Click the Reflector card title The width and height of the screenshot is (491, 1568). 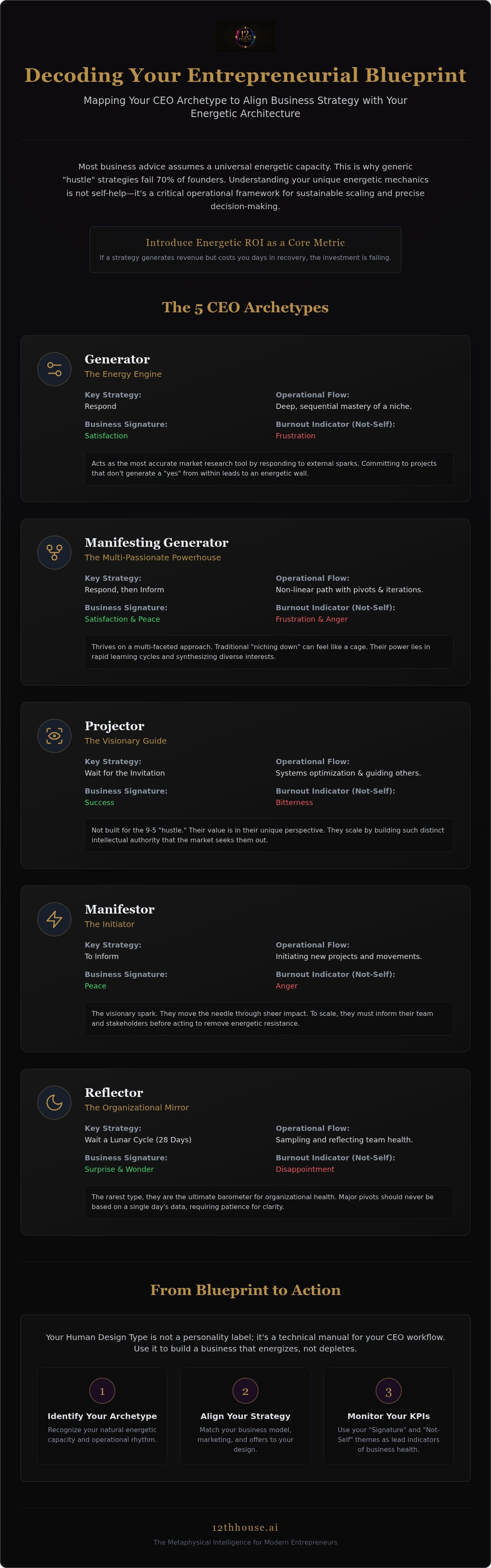[x=114, y=1092]
